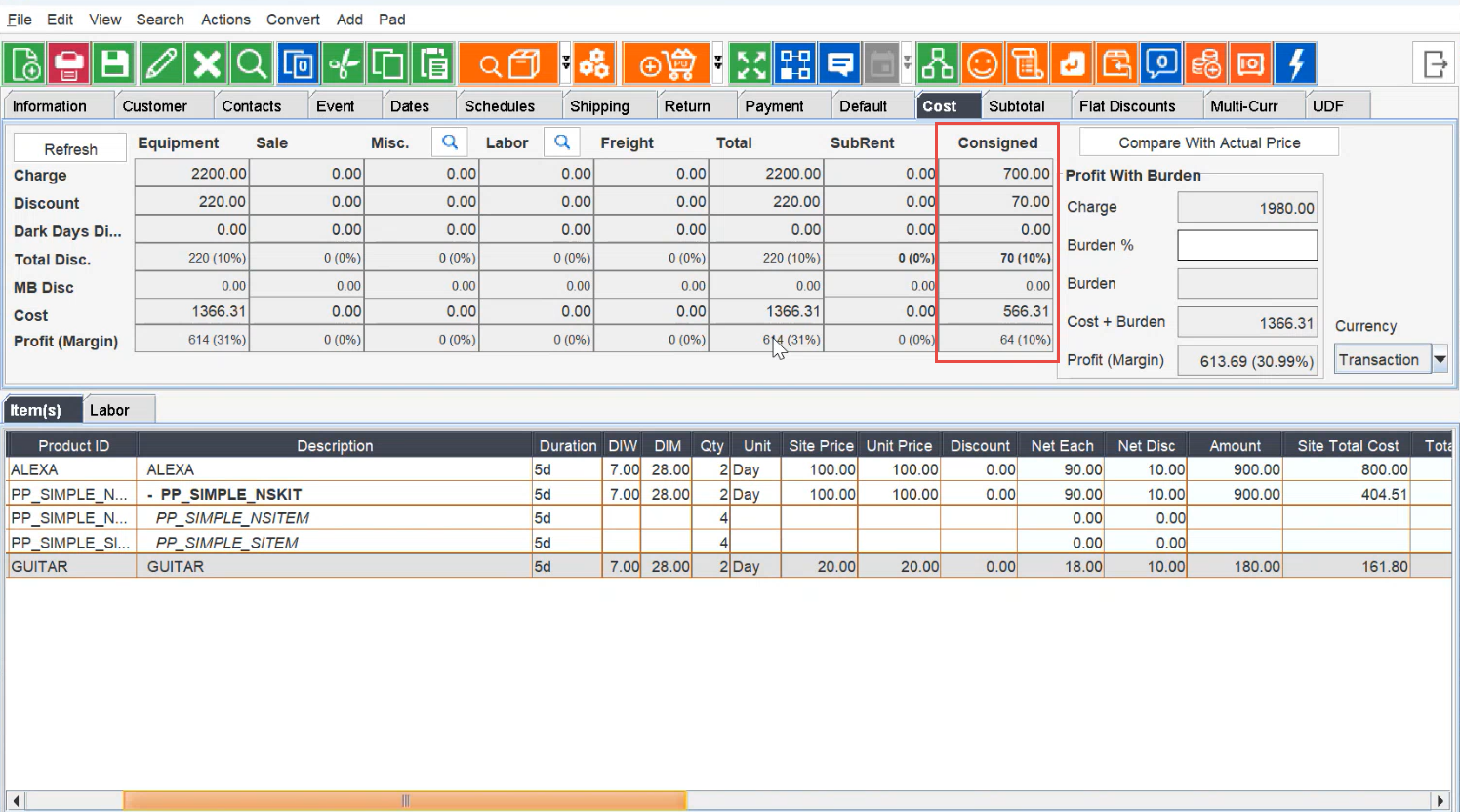1460x812 pixels.
Task: Open the Transaction currency dropdown
Action: coord(1440,360)
